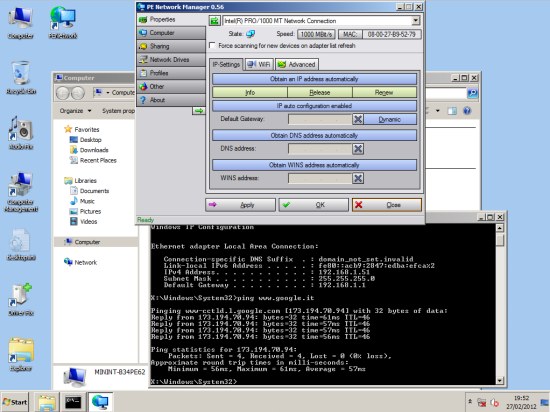Click the Renew button

point(384,93)
